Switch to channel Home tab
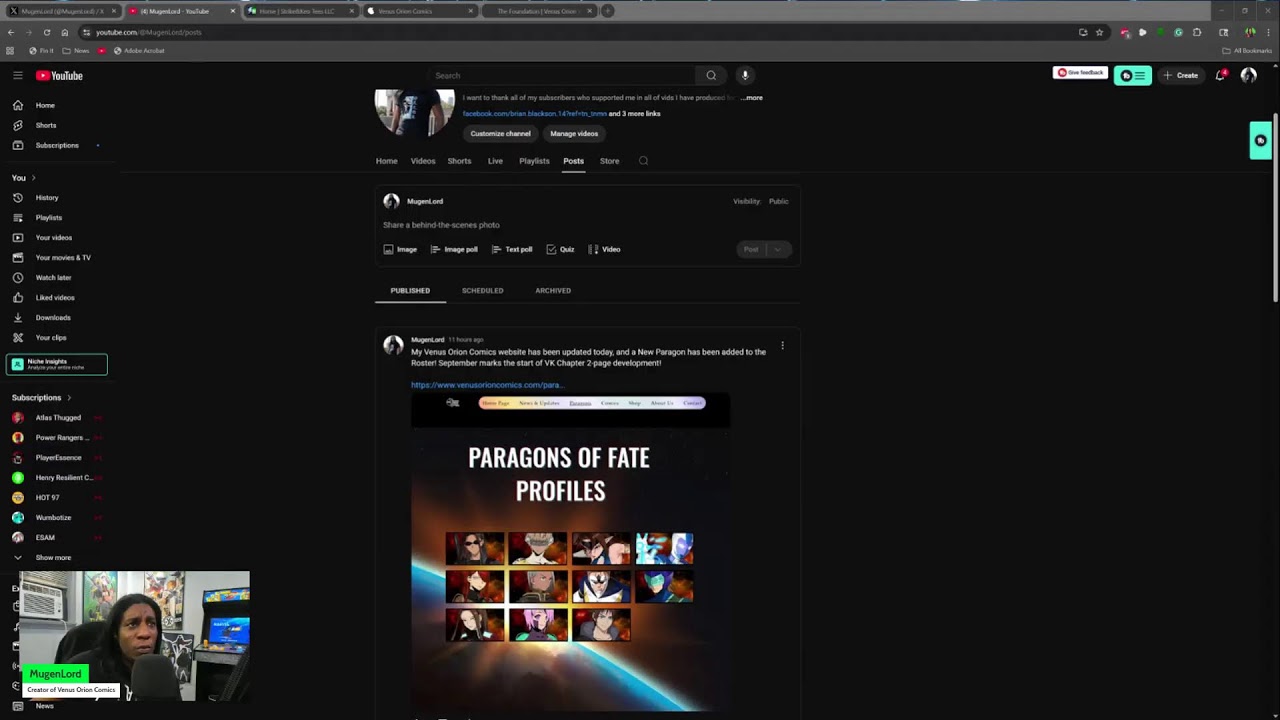The width and height of the screenshot is (1280, 720). [386, 161]
